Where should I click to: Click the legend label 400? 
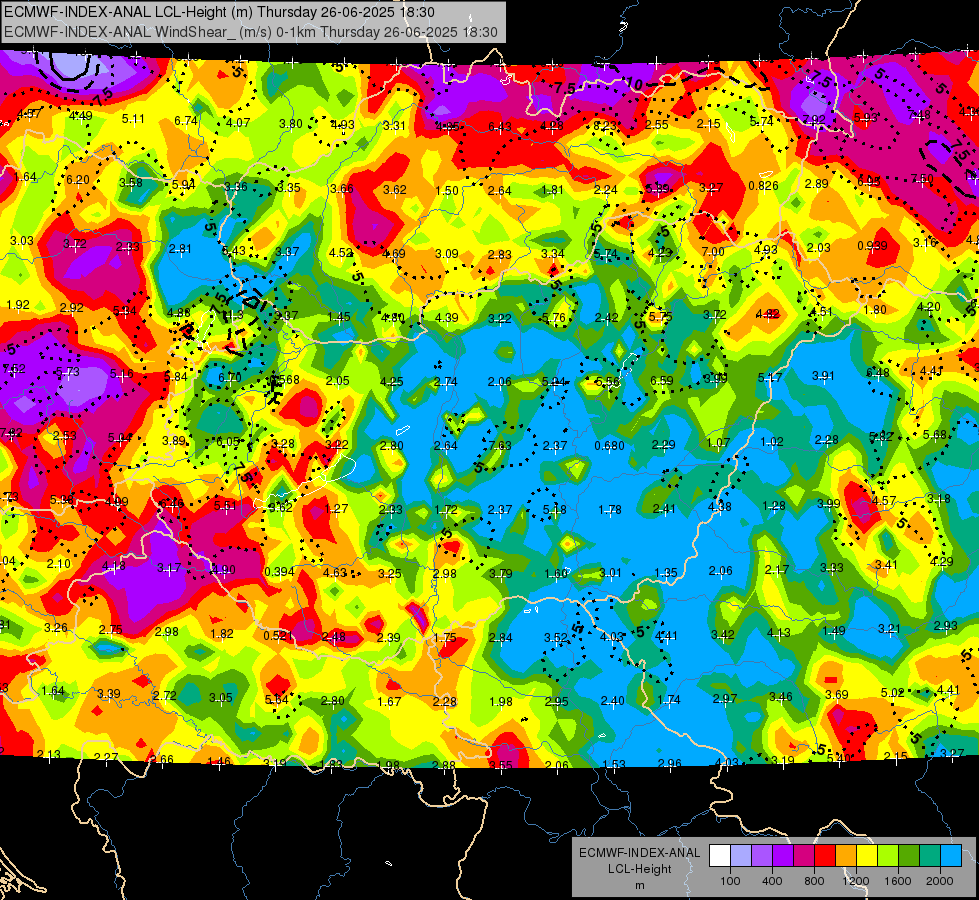click(772, 881)
